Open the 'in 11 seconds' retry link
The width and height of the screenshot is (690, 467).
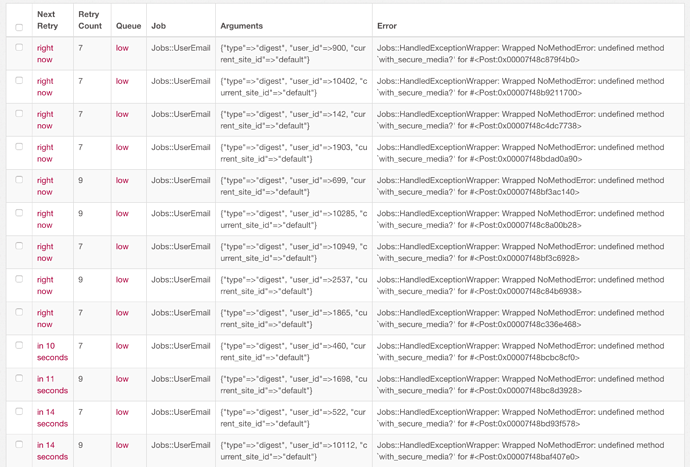coord(52,385)
